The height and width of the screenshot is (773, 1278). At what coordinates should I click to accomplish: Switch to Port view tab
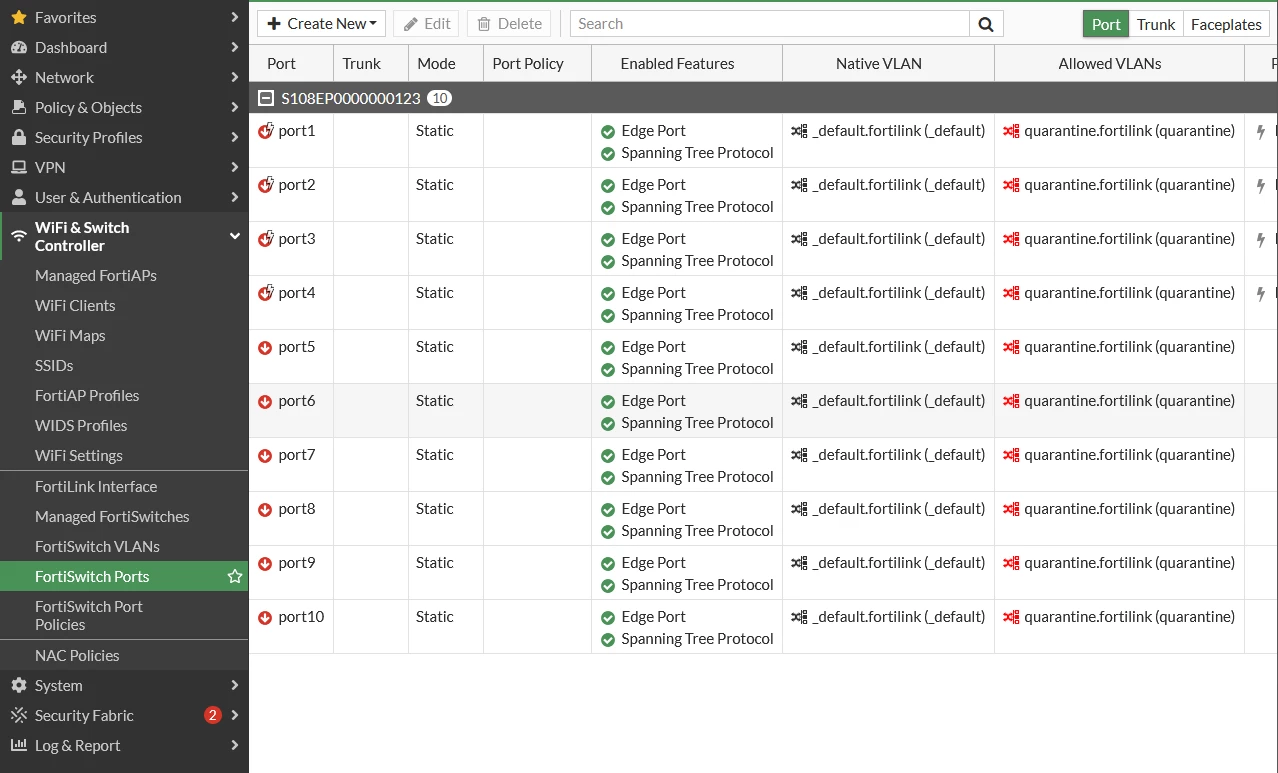click(1106, 24)
